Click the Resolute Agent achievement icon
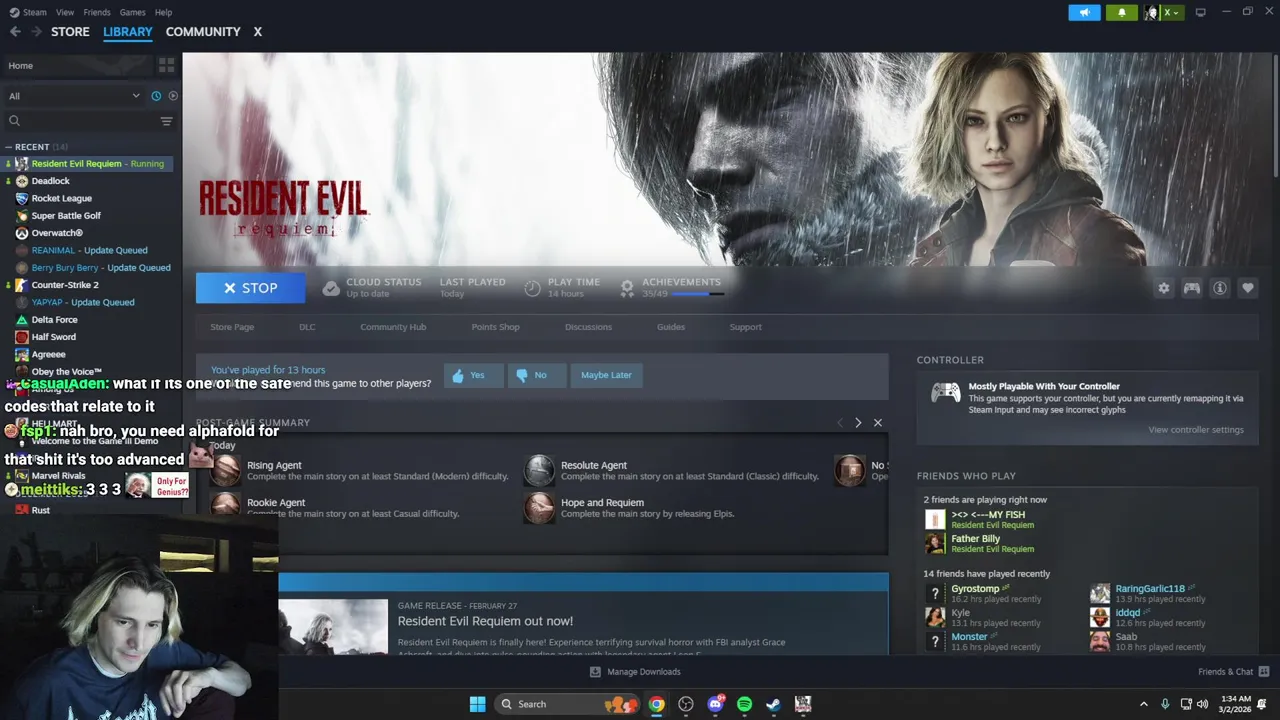The width and height of the screenshot is (1280, 720). pos(539,470)
